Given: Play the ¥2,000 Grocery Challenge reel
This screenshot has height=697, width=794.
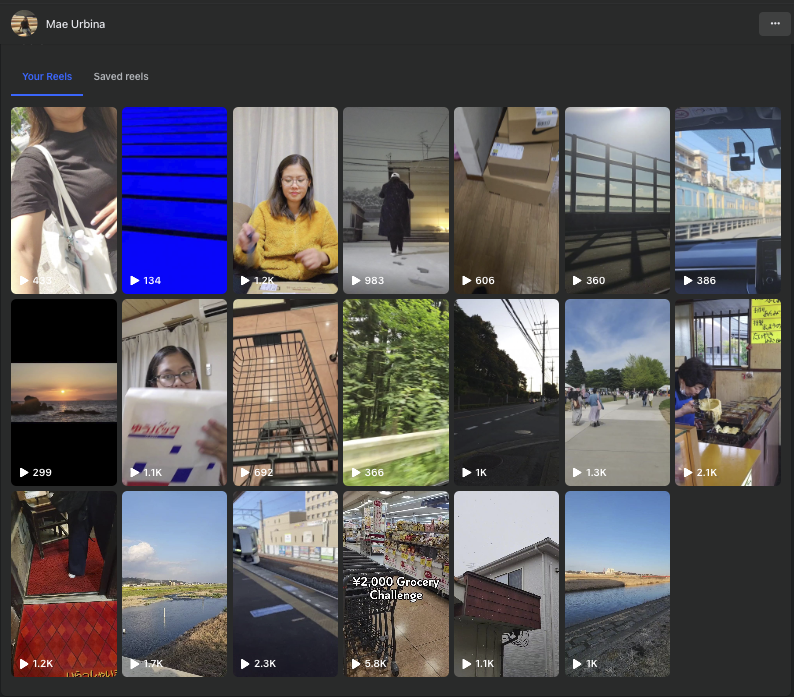Looking at the screenshot, I should [x=395, y=583].
